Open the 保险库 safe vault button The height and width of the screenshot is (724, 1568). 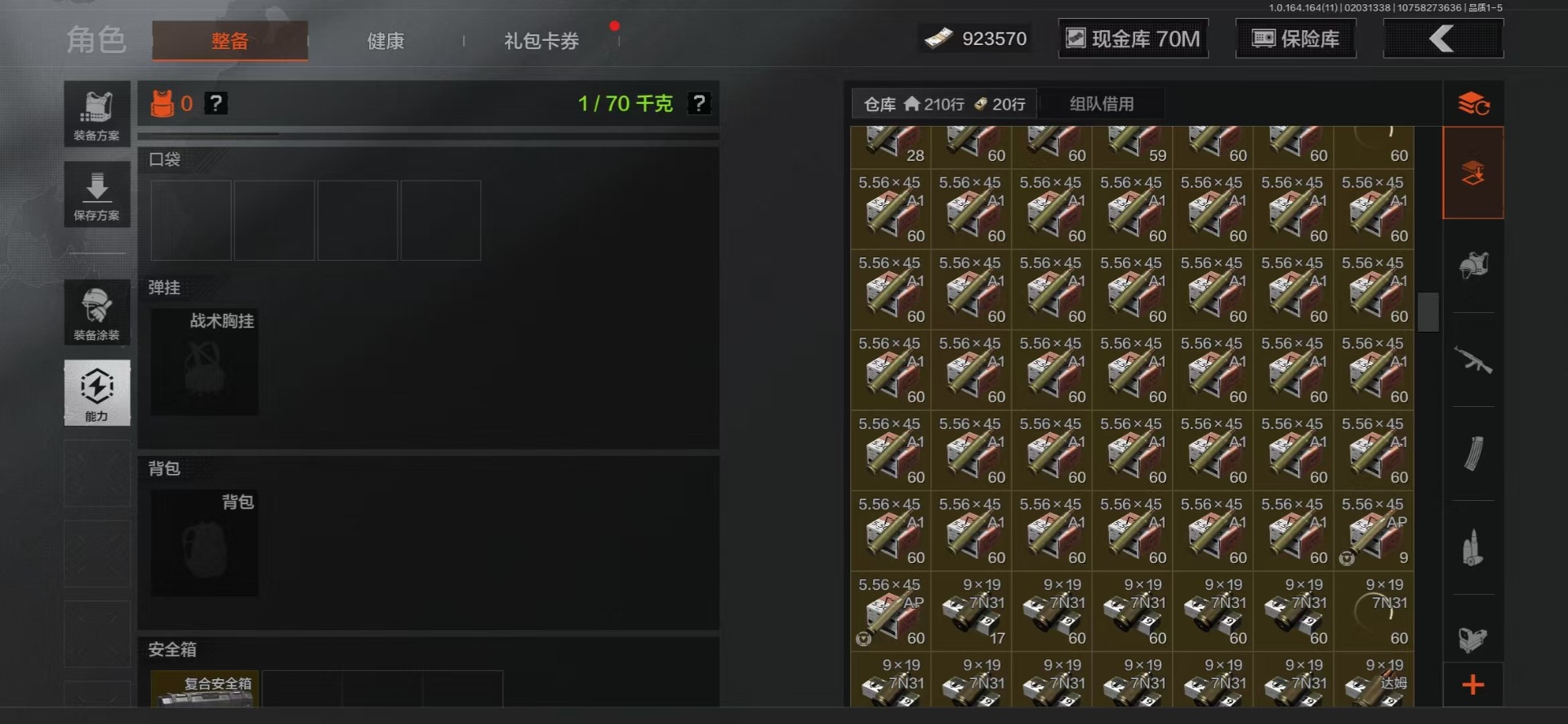(1296, 38)
